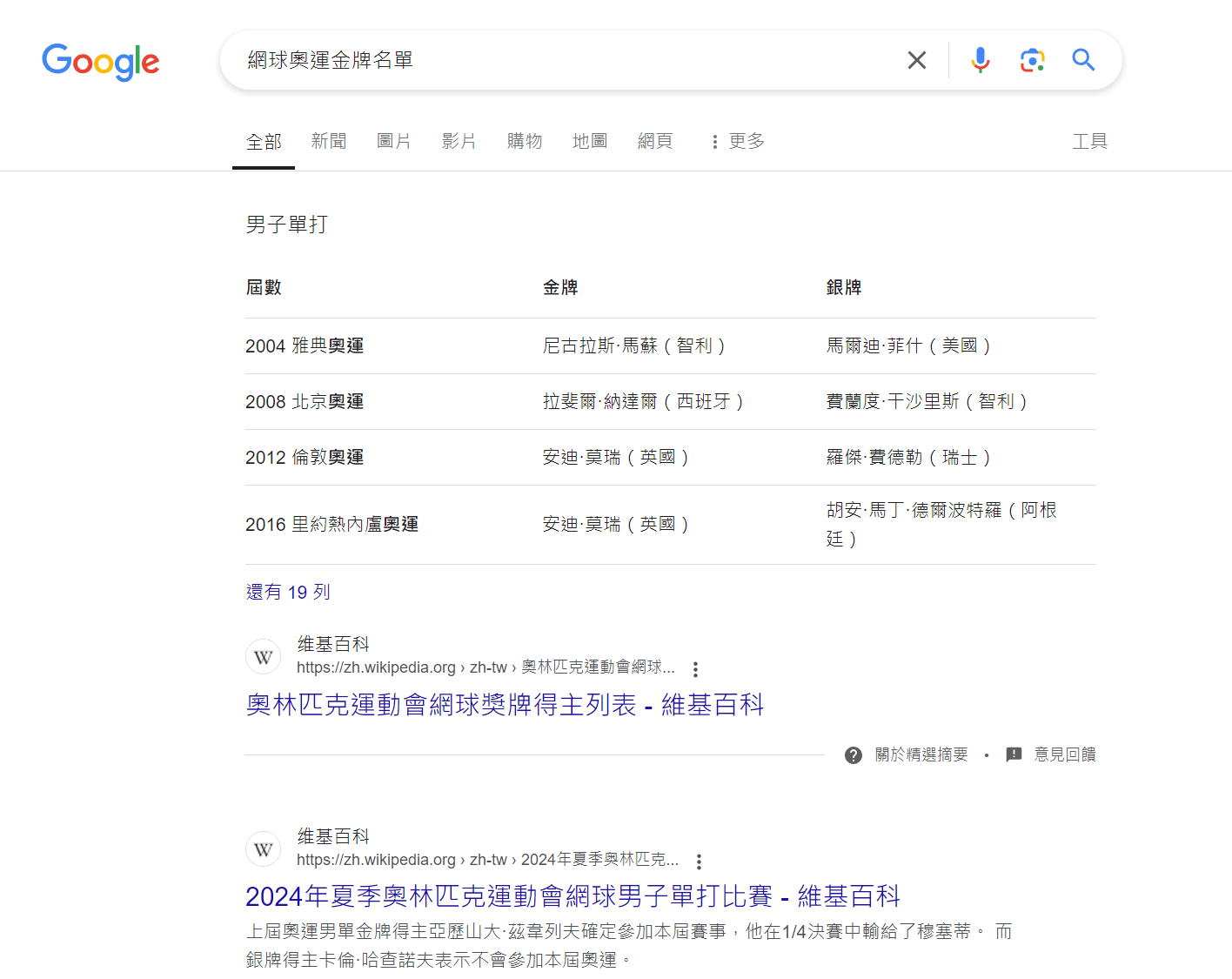Click the first result's zh.wikipedia.org URL breadcrumb
The image size is (1232, 979).
click(x=485, y=667)
